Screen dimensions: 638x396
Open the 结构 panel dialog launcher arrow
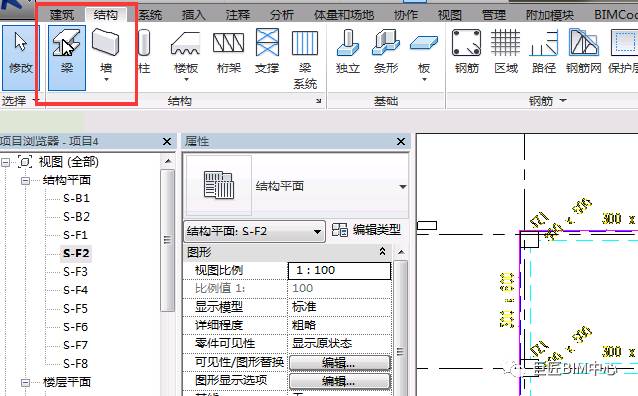(319, 101)
